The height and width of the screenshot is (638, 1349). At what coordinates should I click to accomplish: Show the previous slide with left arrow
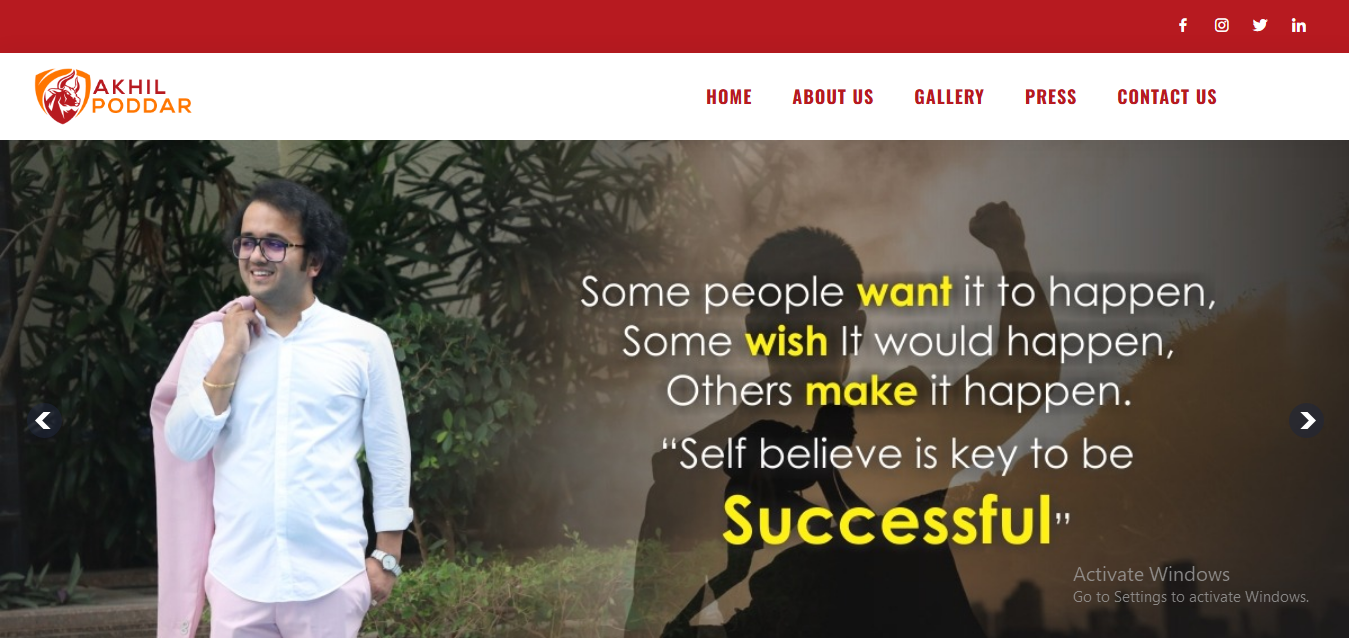43,421
